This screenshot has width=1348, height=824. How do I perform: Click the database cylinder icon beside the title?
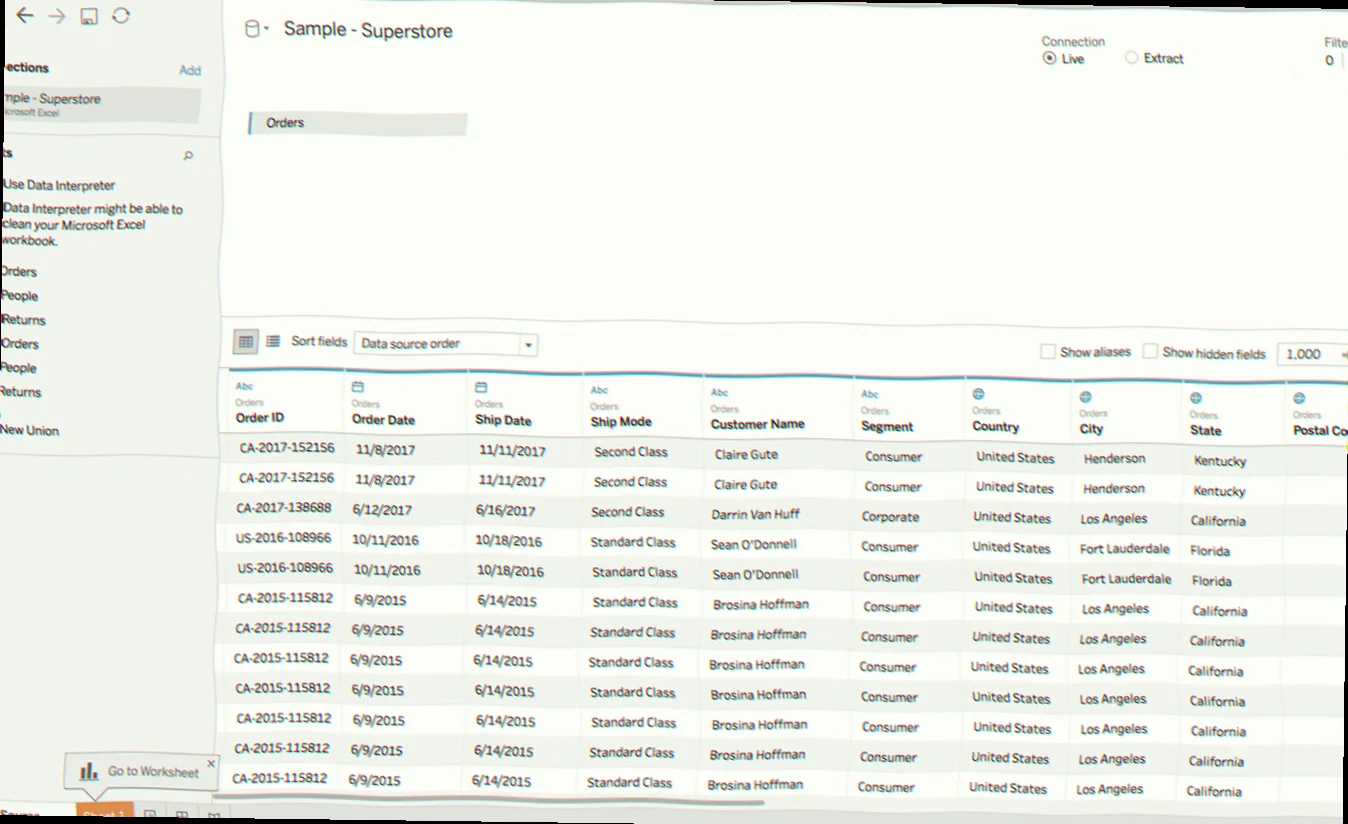[252, 29]
